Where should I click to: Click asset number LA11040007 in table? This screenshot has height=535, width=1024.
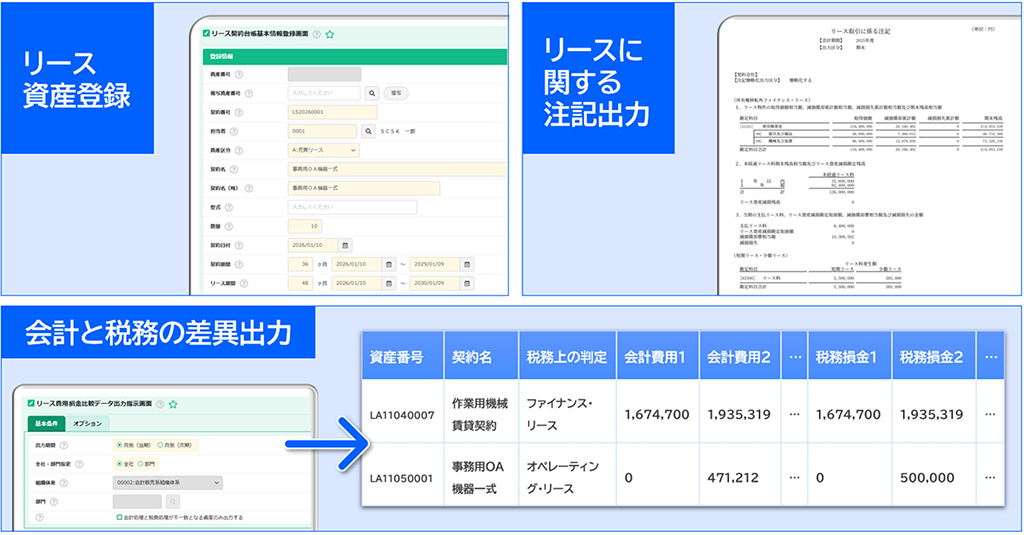pos(402,412)
